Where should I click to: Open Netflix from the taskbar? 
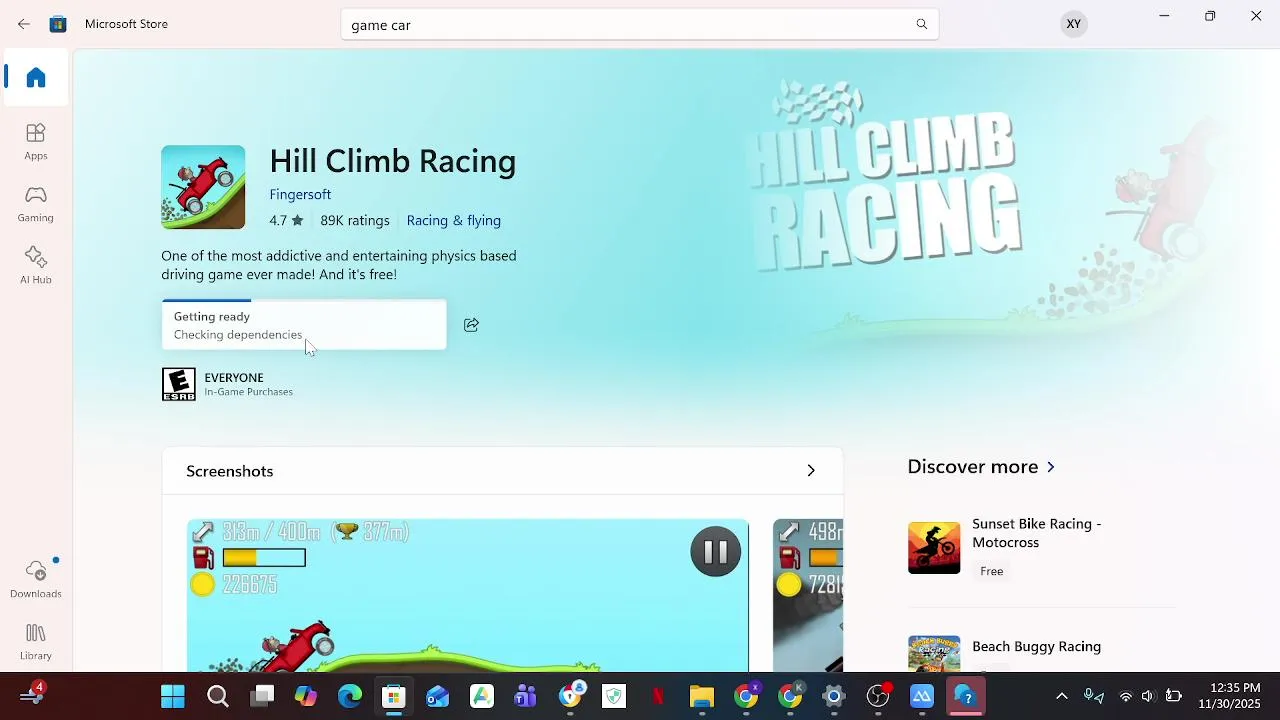658,696
